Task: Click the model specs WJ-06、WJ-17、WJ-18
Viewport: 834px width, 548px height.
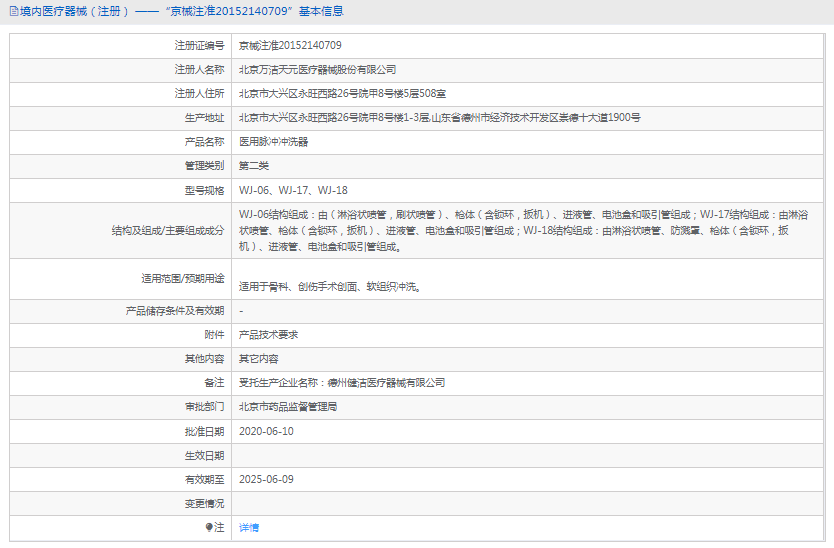Action: [x=293, y=190]
